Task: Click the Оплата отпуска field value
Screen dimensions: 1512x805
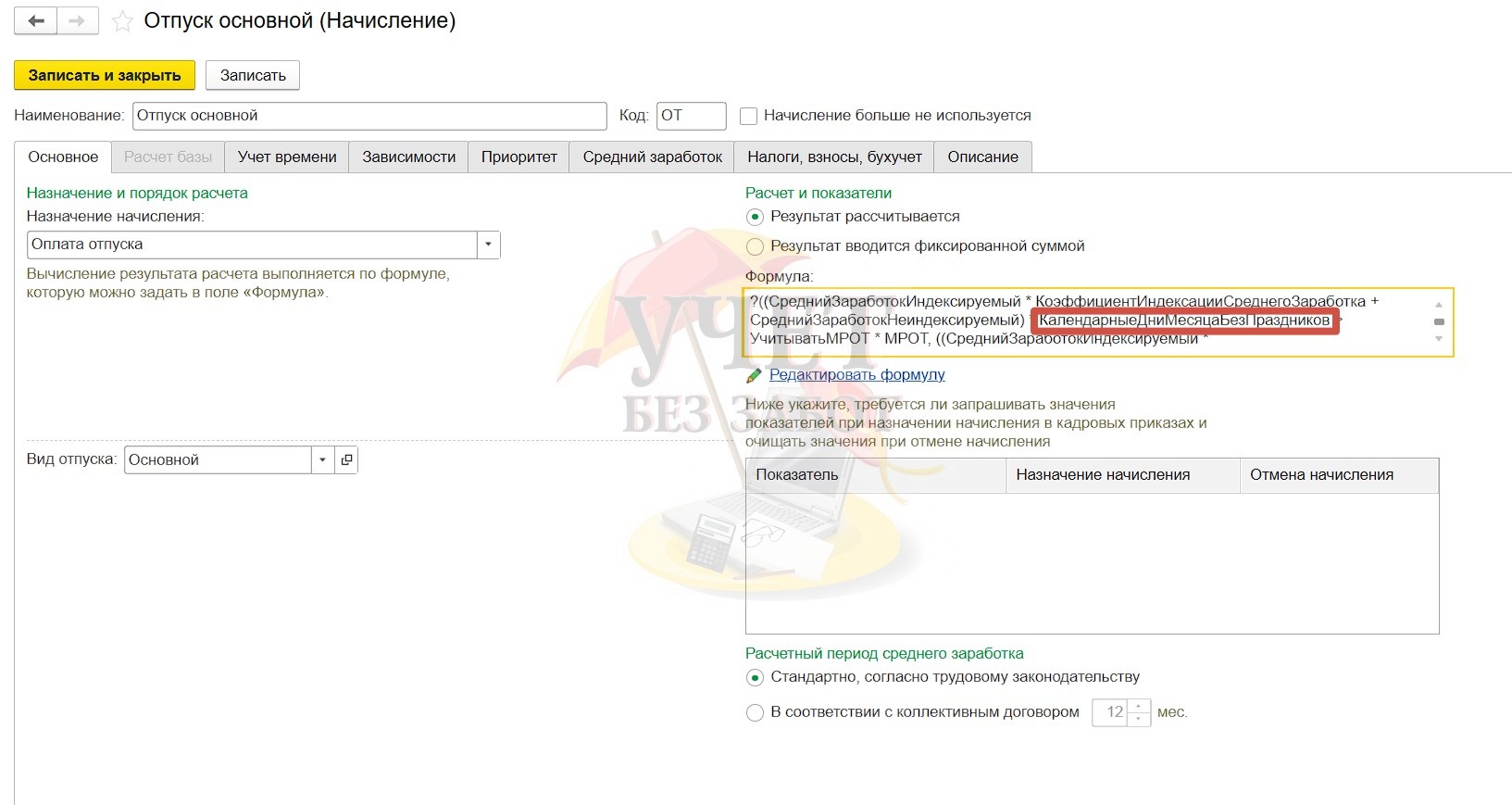Action: [252, 245]
